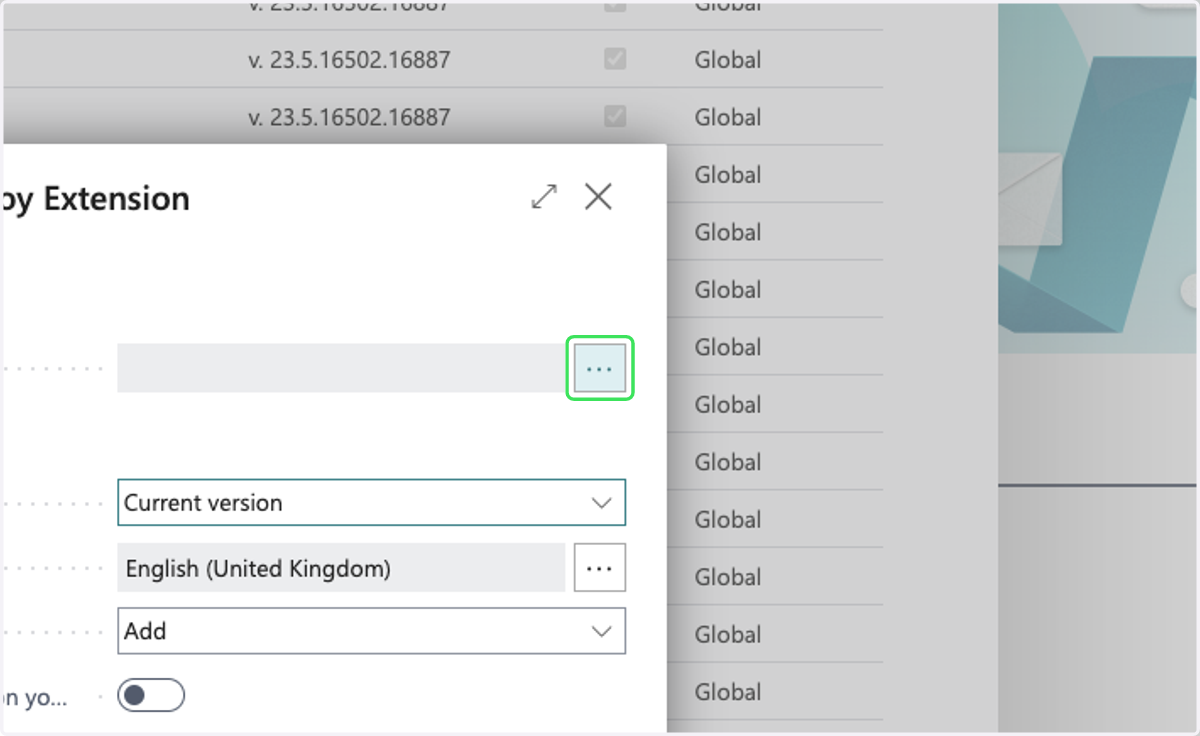Click the Extension dialog title

(97, 198)
